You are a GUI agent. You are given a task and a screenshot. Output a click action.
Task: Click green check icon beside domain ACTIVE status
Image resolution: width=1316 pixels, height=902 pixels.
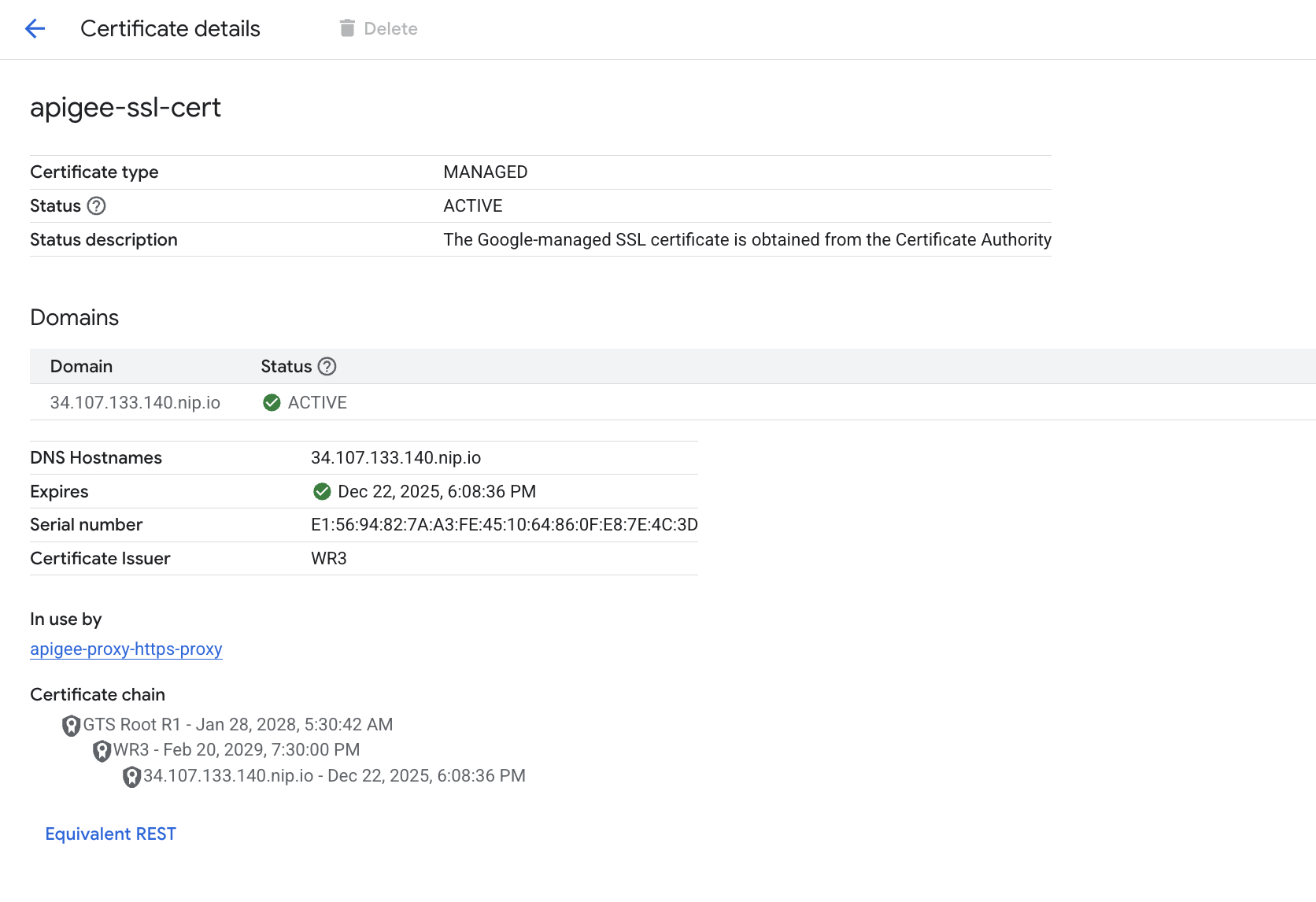pos(272,403)
